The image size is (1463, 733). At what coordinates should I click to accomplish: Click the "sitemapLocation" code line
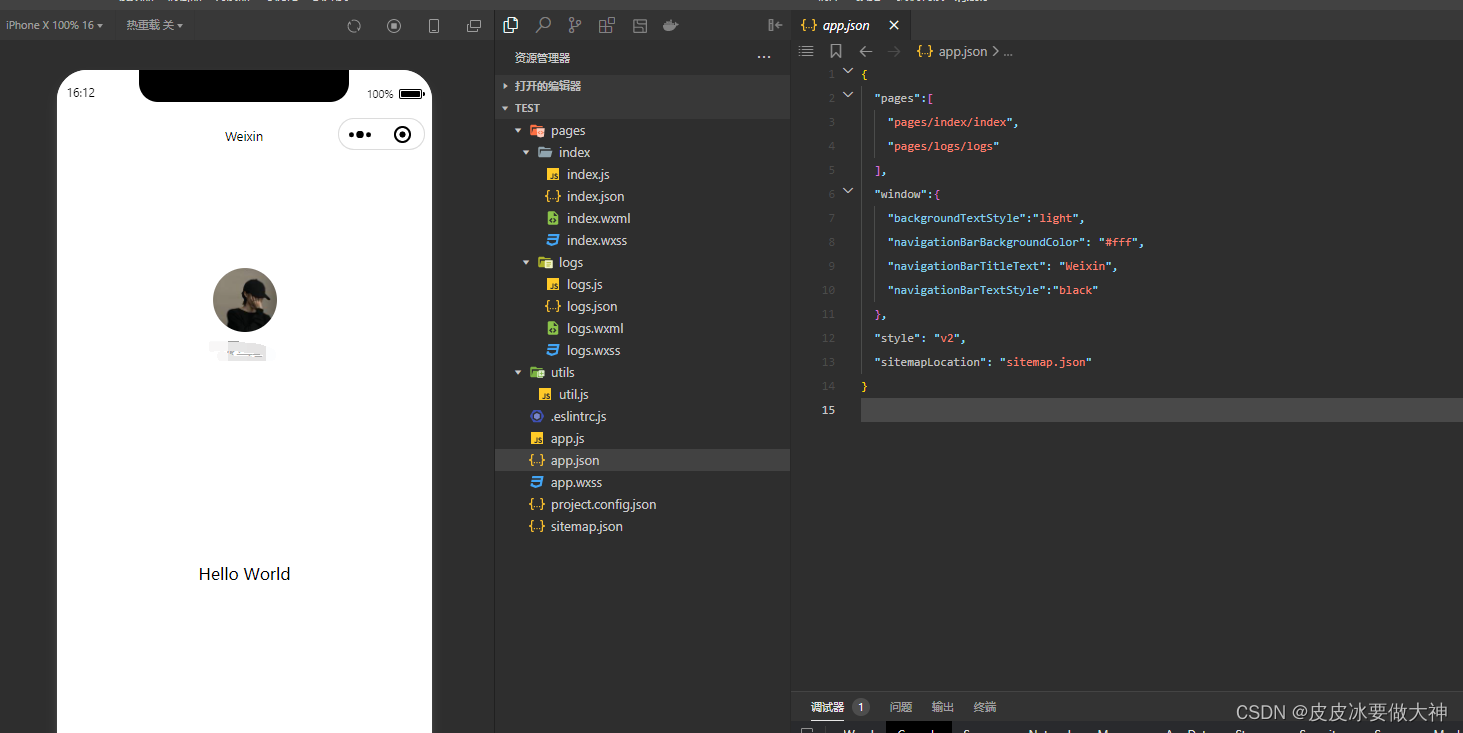tap(983, 362)
